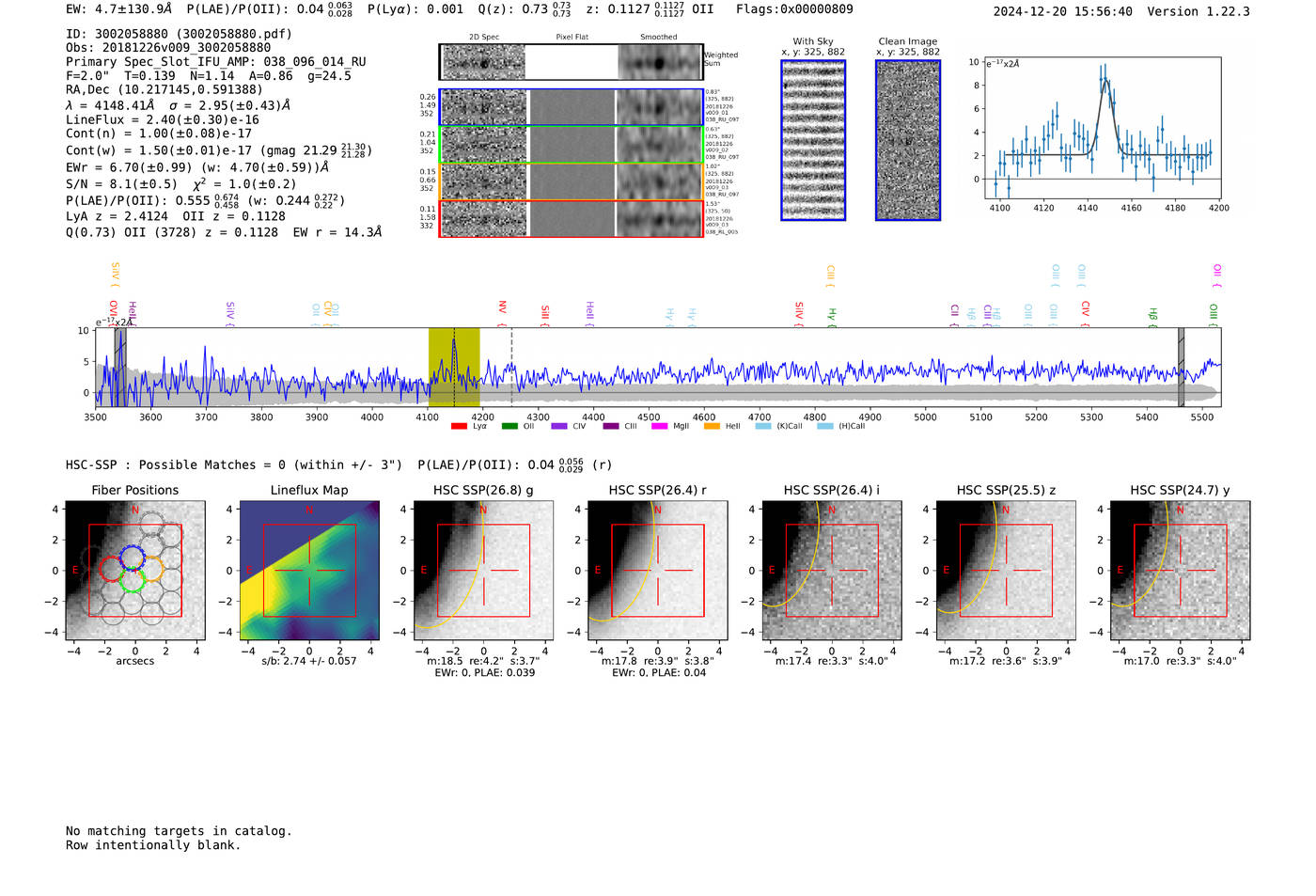The width and height of the screenshot is (1316, 896).
Task: Click the red Lyα legend swatch
Action: pyautogui.click(x=459, y=427)
